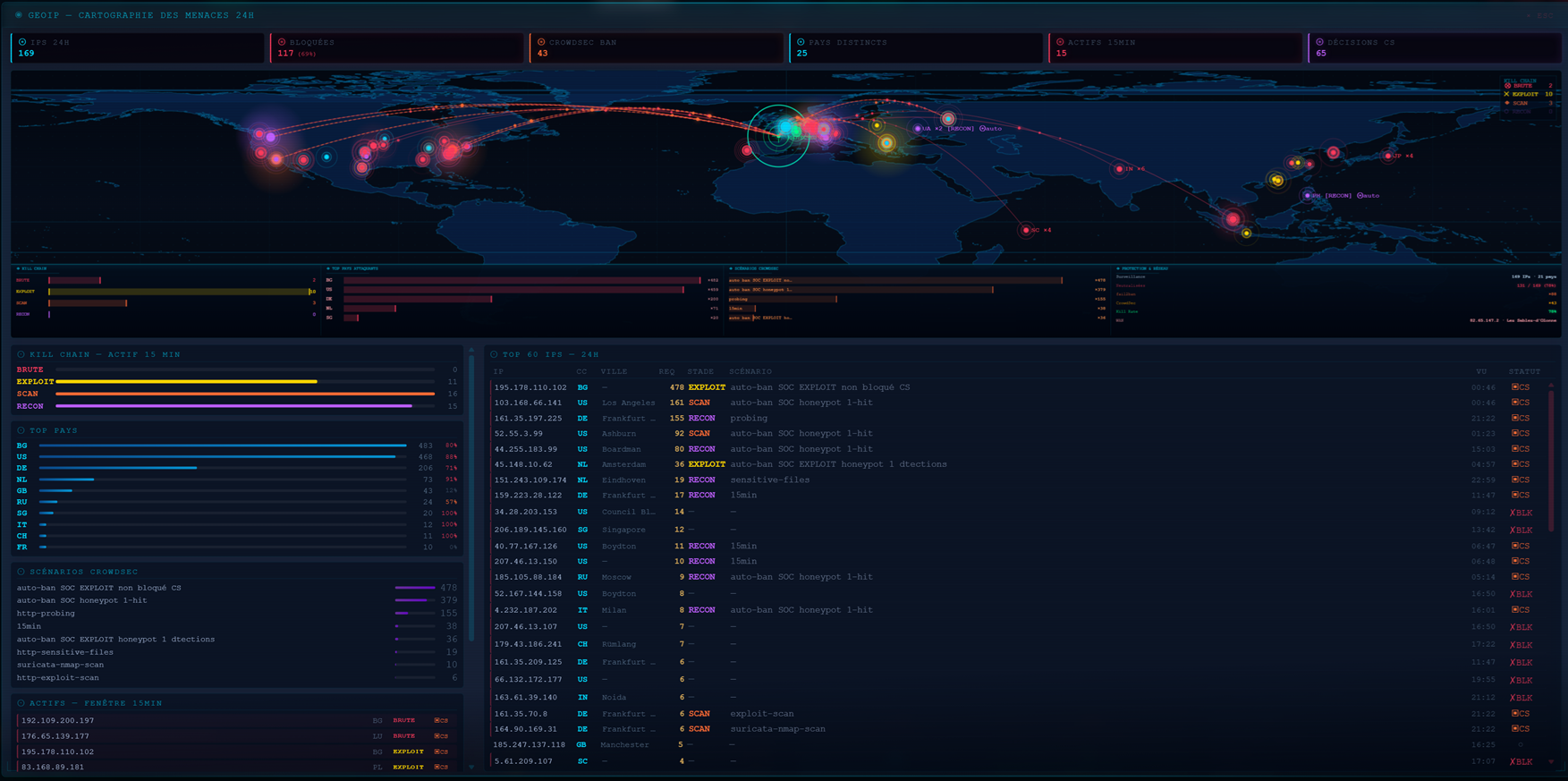Click the RU row in Top Pays
This screenshot has height=781, width=1568.
[237, 502]
